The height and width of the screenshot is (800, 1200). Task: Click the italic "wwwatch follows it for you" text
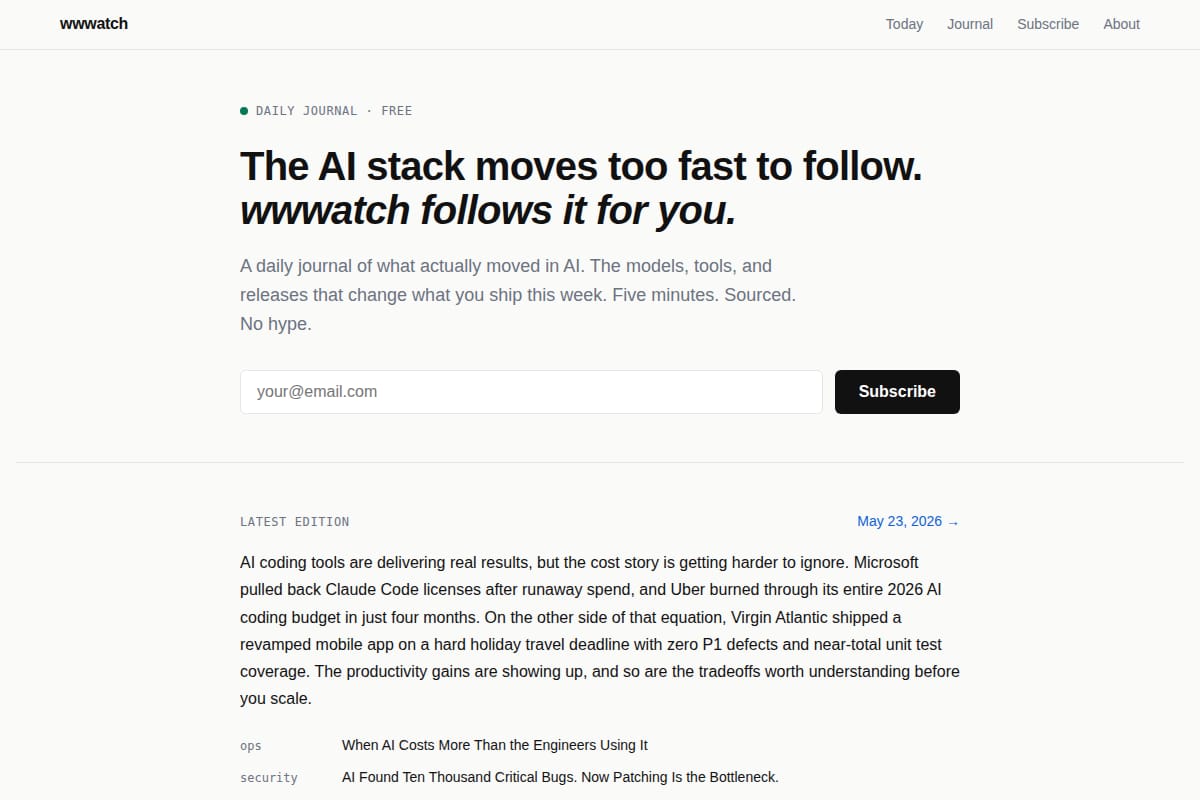pos(488,211)
